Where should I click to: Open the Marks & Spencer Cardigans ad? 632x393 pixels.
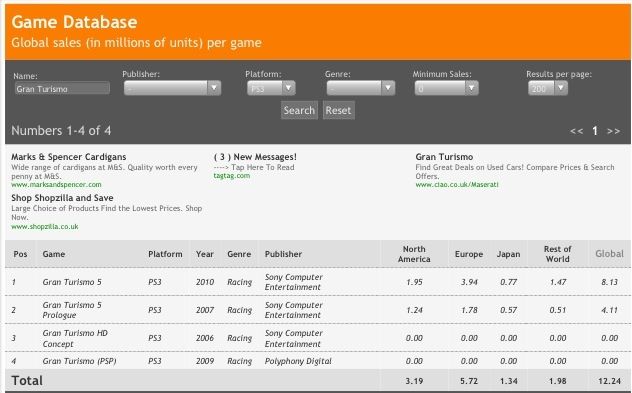click(x=69, y=157)
